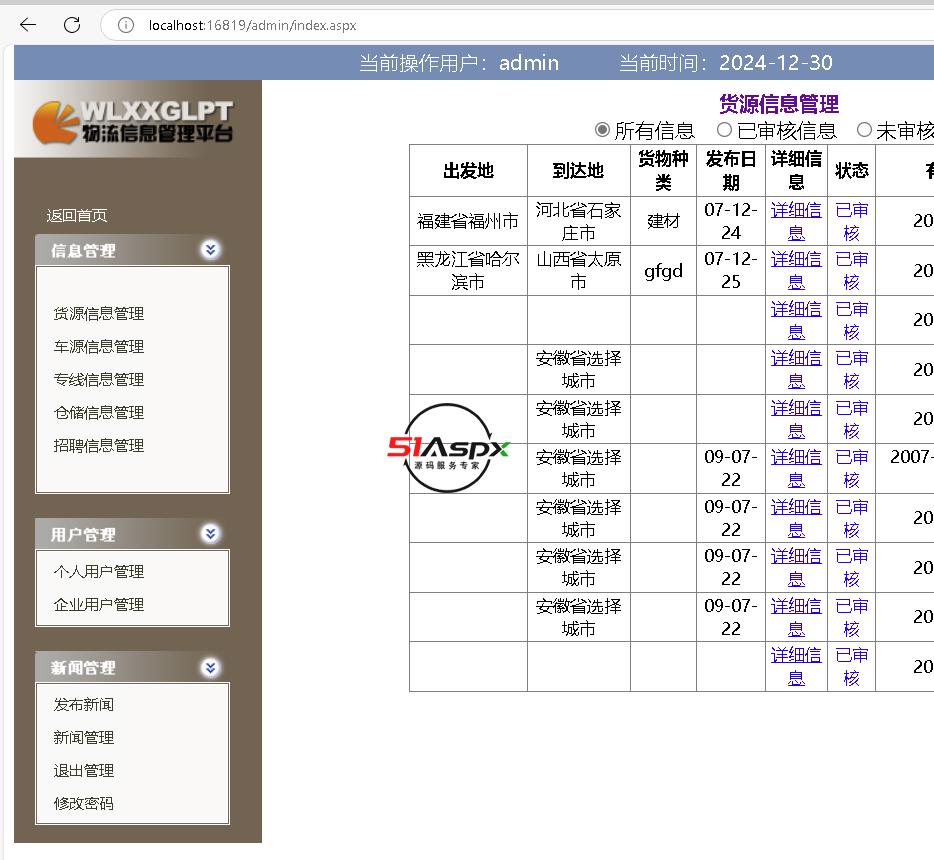The width and height of the screenshot is (934, 860).
Task: Click 已审核 status for 黑龙江省哈尔滨市 row
Action: click(x=851, y=270)
